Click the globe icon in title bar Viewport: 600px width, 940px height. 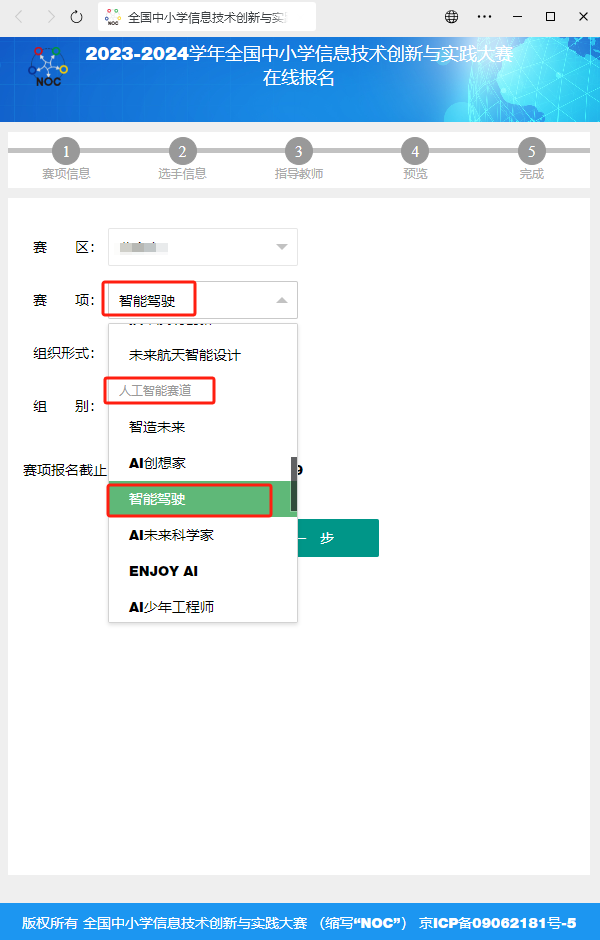point(452,17)
